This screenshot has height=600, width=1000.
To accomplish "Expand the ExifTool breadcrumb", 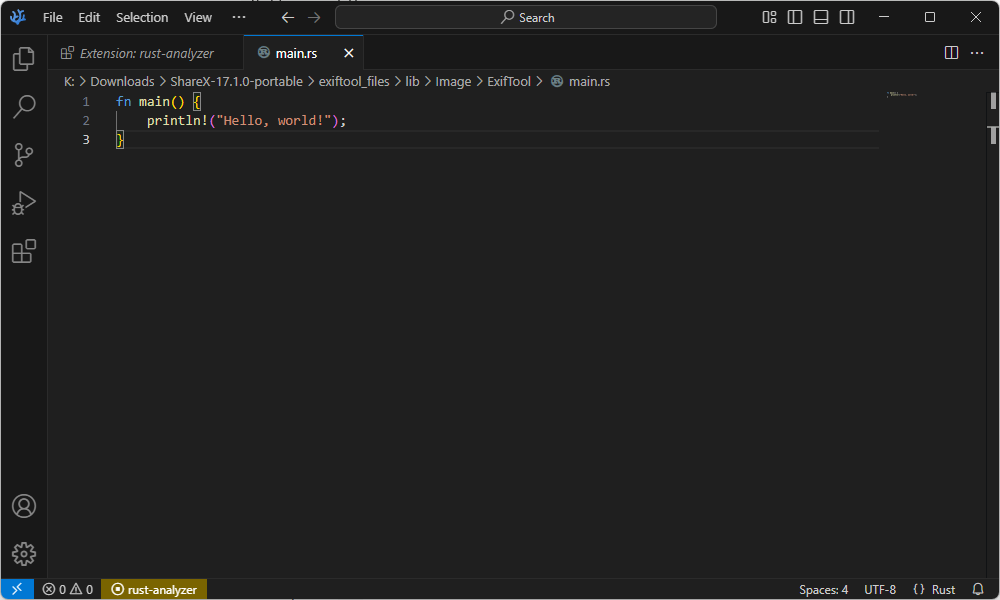I will click(508, 82).
